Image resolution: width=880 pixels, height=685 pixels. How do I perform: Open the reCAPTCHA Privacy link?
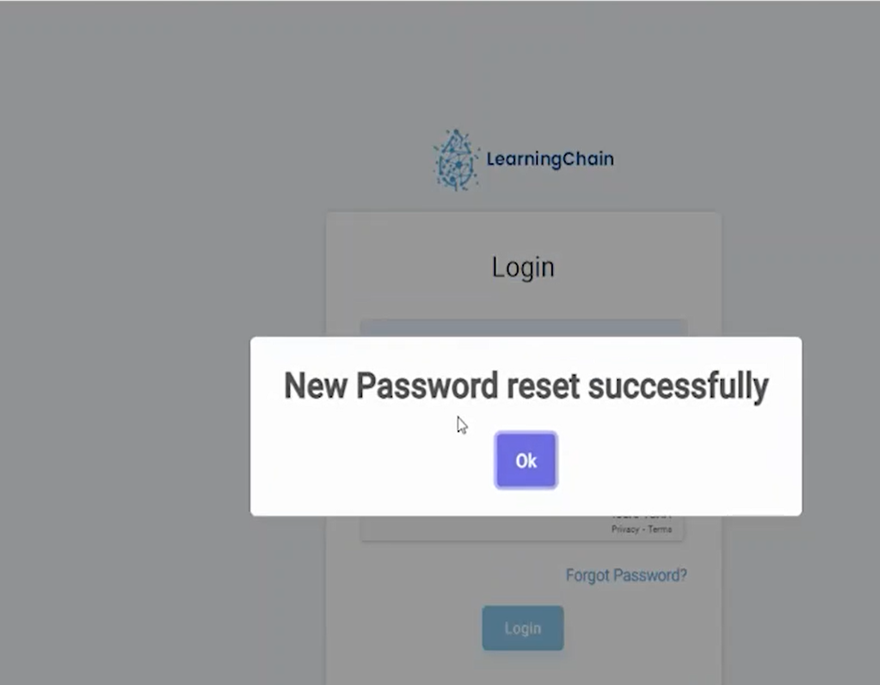point(625,529)
